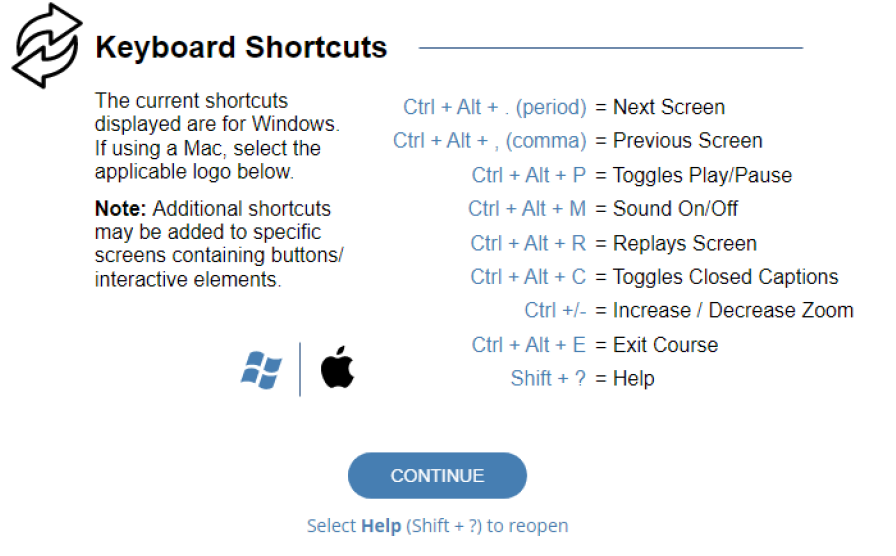The width and height of the screenshot is (896, 556).
Task: Click the Next Screen description
Action: coord(669,107)
